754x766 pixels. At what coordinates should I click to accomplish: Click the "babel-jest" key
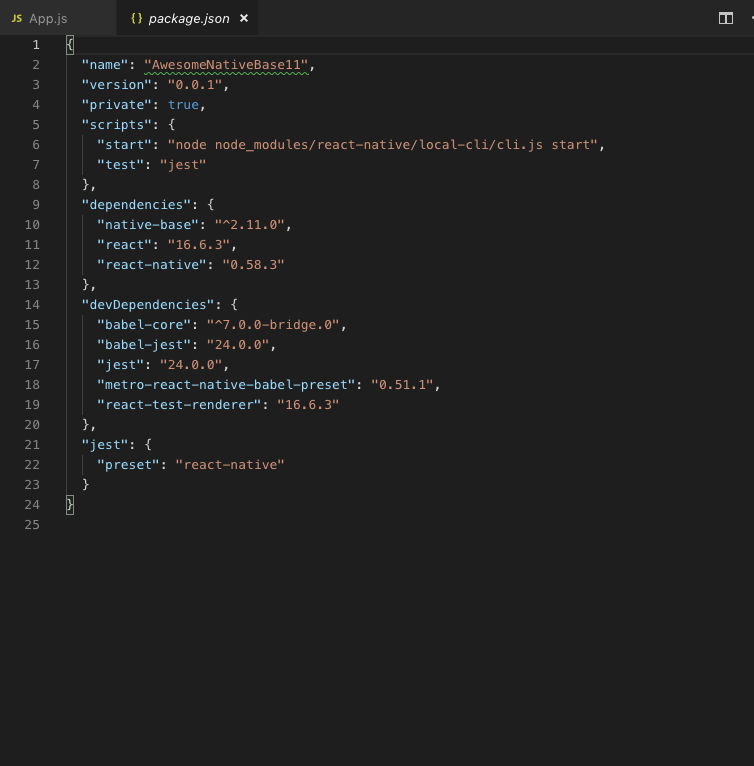pos(144,345)
